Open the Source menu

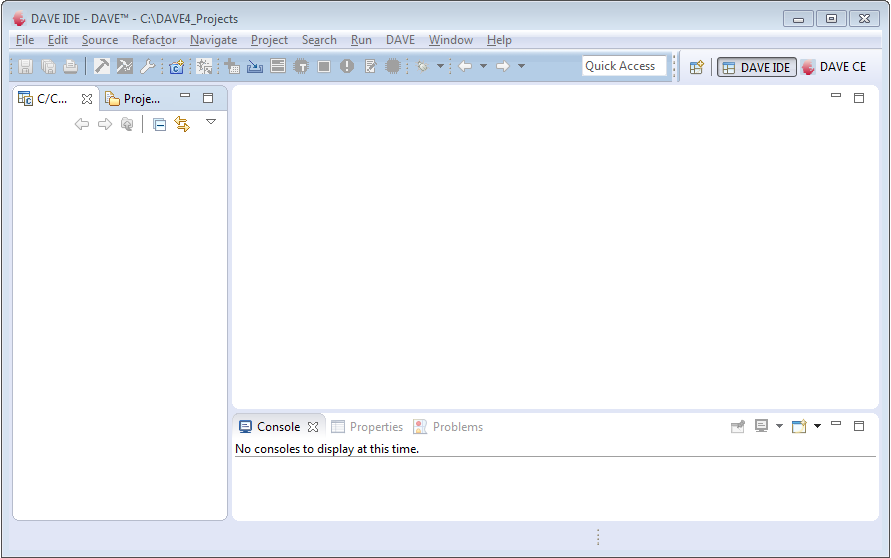click(x=100, y=40)
